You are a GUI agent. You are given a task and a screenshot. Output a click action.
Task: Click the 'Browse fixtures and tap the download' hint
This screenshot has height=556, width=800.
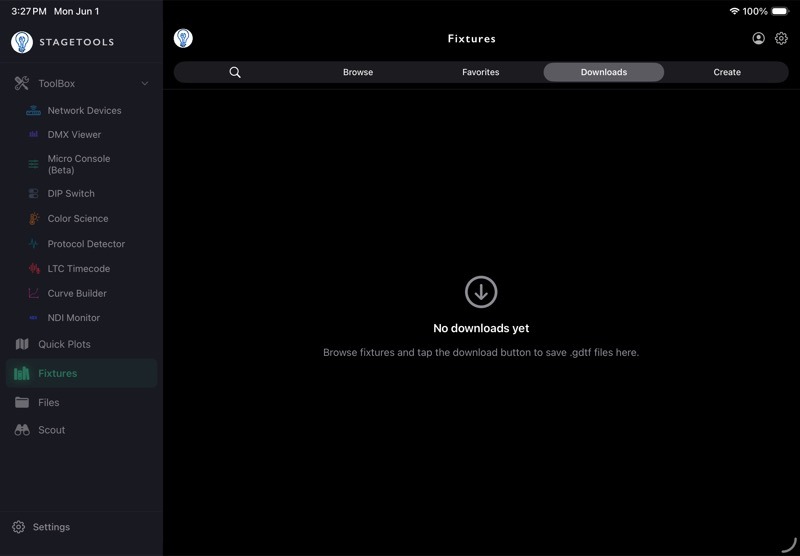click(x=481, y=352)
